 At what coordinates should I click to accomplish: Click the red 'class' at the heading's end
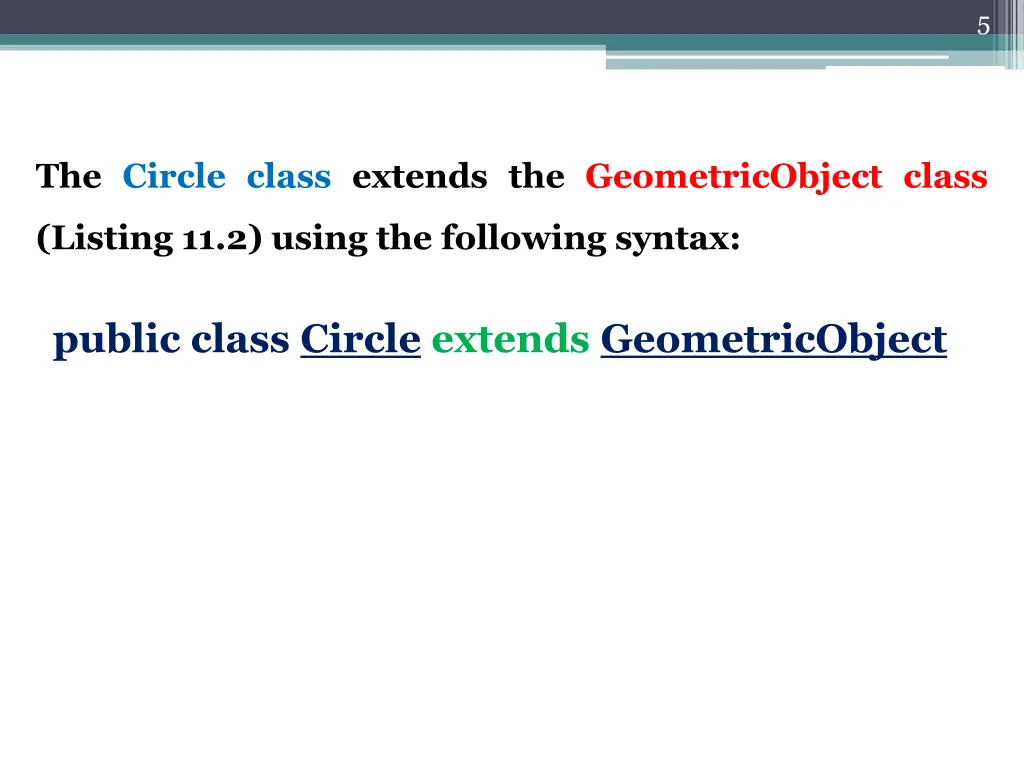[945, 176]
